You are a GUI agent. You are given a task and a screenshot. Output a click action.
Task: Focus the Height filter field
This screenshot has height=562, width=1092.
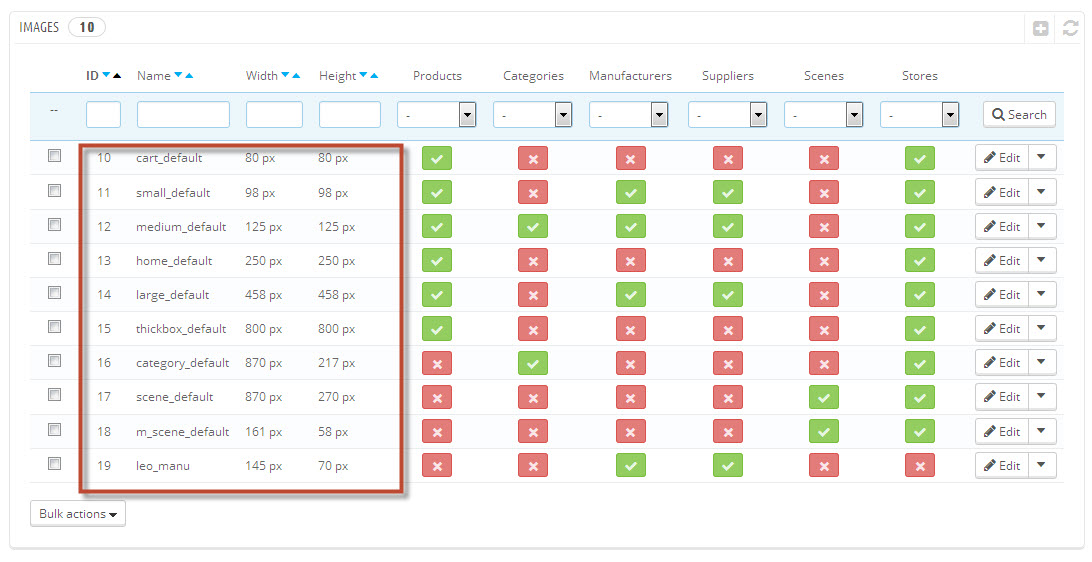[350, 115]
